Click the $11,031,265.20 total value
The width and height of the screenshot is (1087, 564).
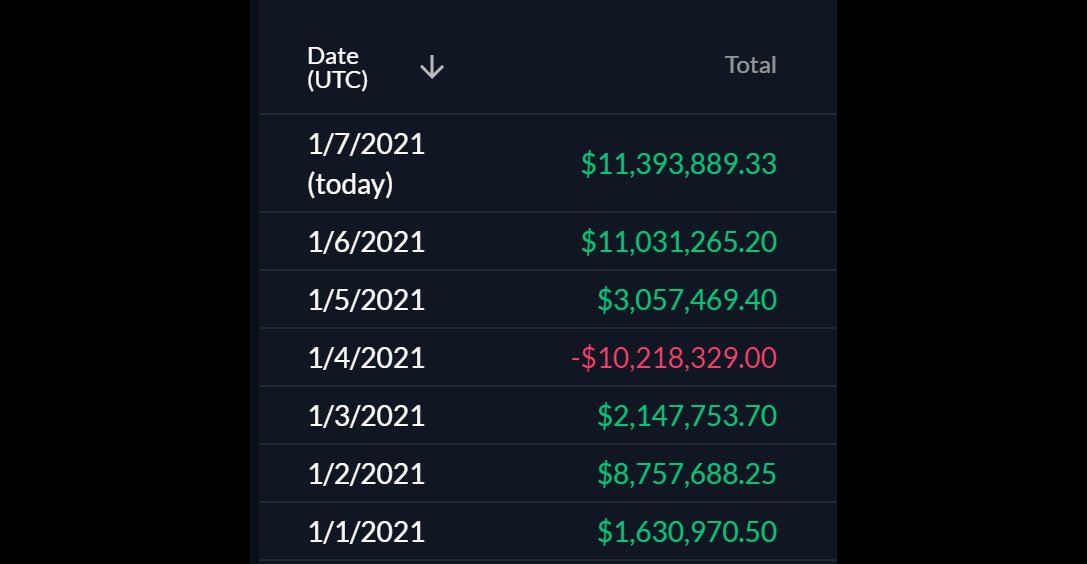tap(679, 242)
